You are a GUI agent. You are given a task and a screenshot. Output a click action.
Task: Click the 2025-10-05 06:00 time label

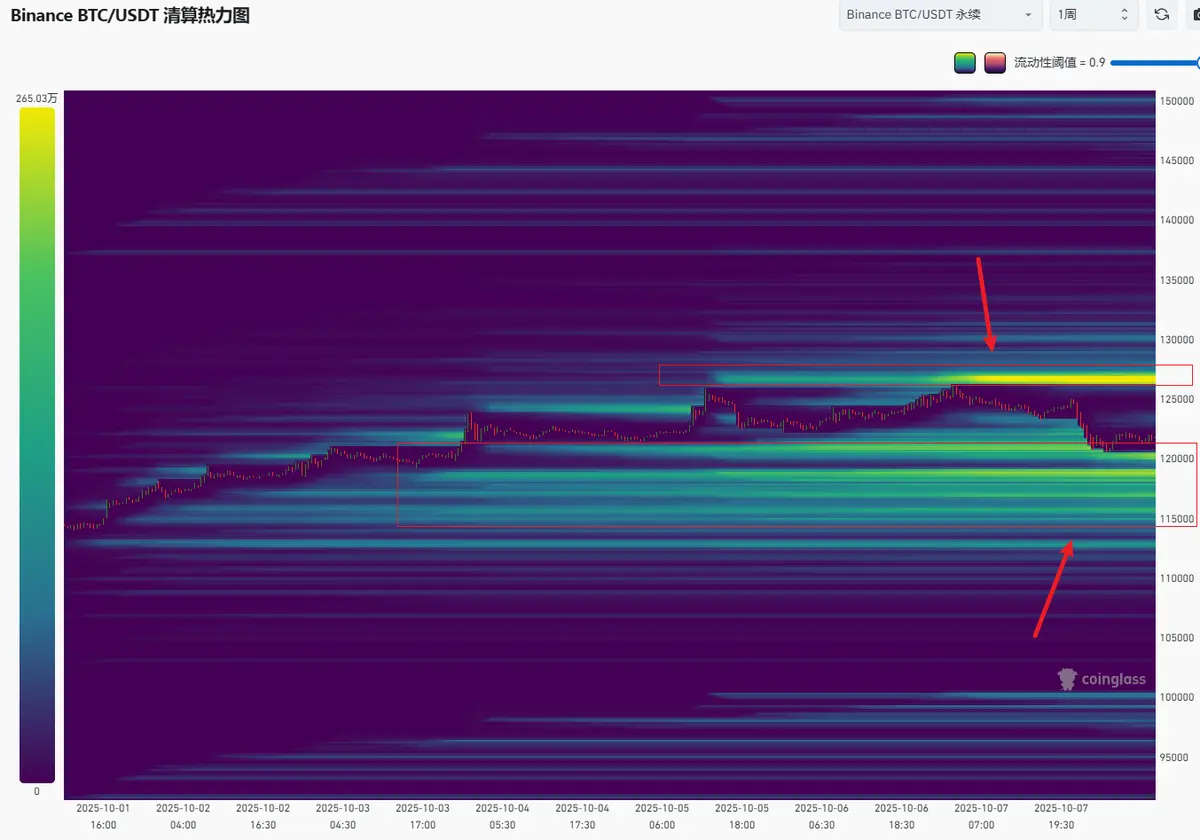(662, 816)
